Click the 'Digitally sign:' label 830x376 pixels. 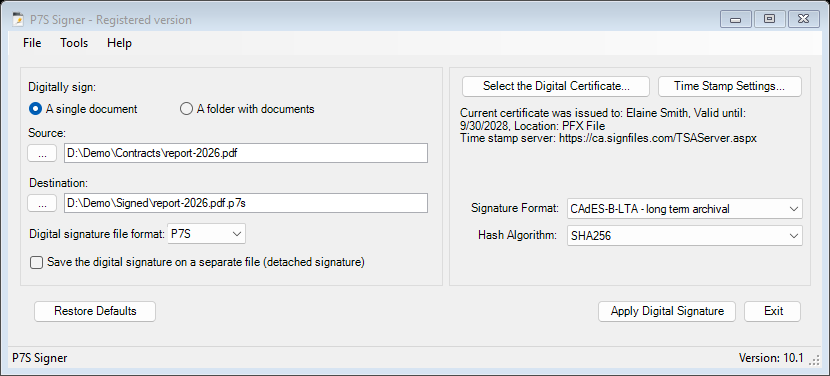pos(62,86)
